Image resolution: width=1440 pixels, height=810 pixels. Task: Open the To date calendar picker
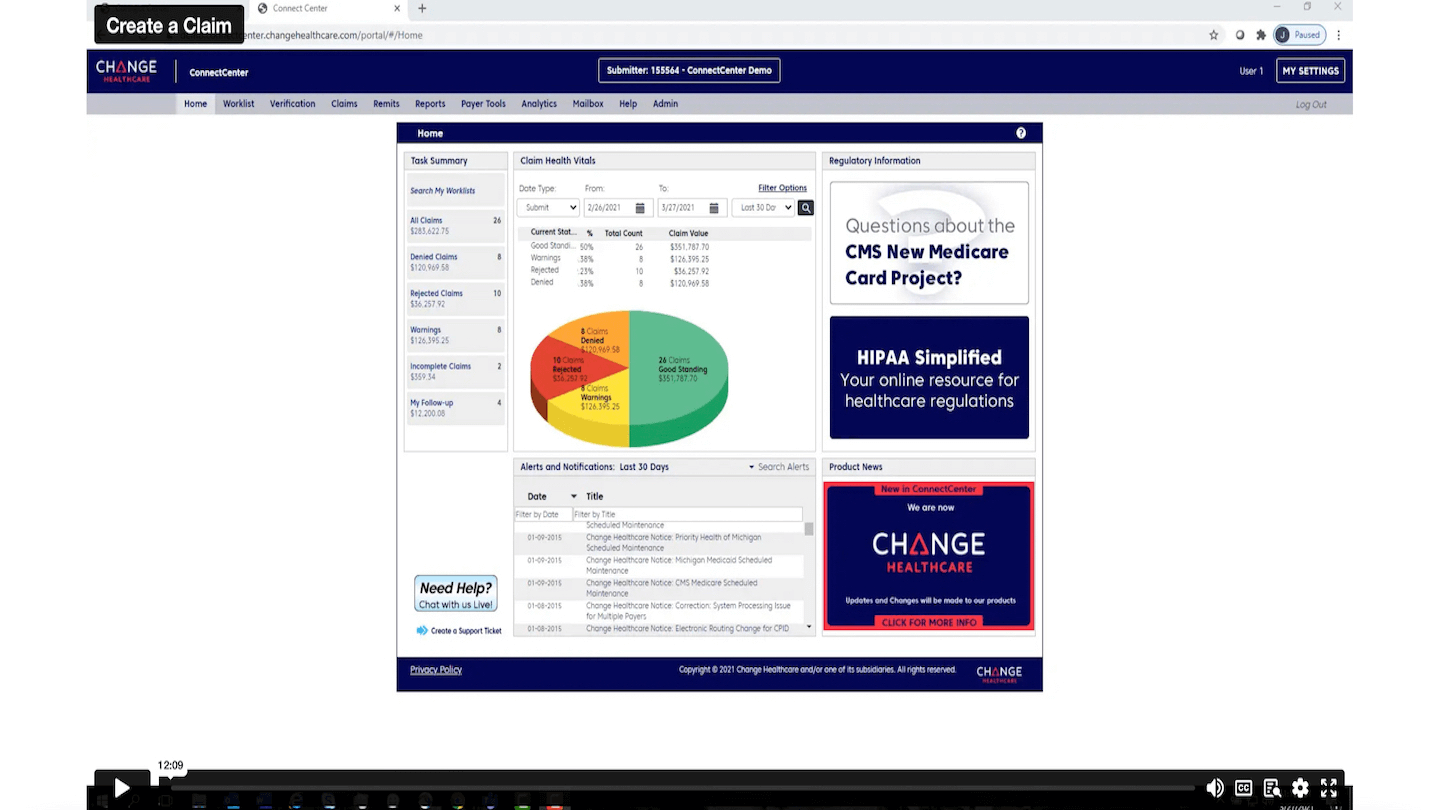point(714,208)
